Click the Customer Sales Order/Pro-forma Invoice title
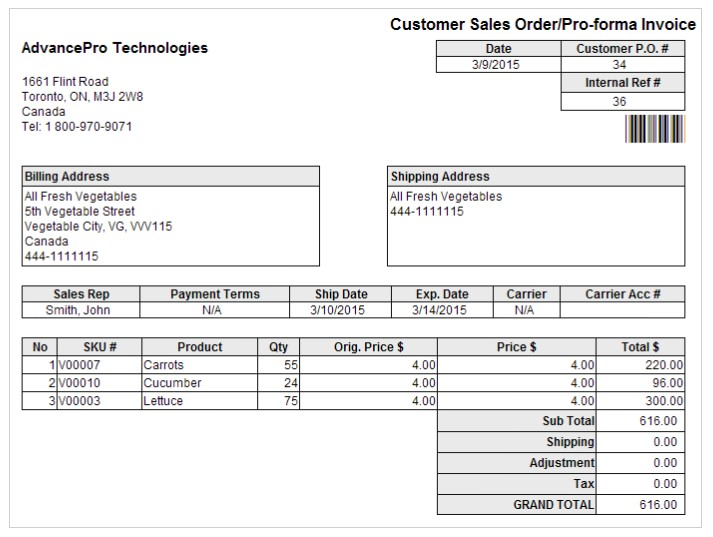This screenshot has width=713, height=537. (543, 24)
